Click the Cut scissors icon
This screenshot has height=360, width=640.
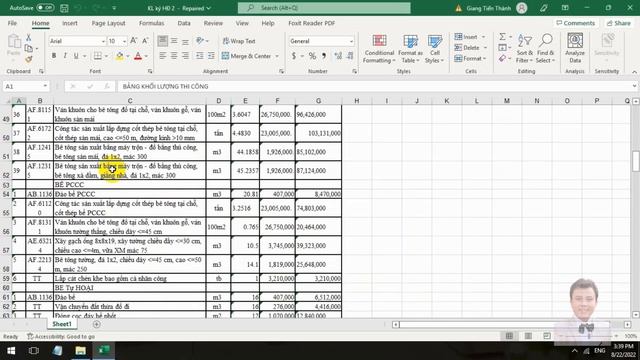[29, 38]
